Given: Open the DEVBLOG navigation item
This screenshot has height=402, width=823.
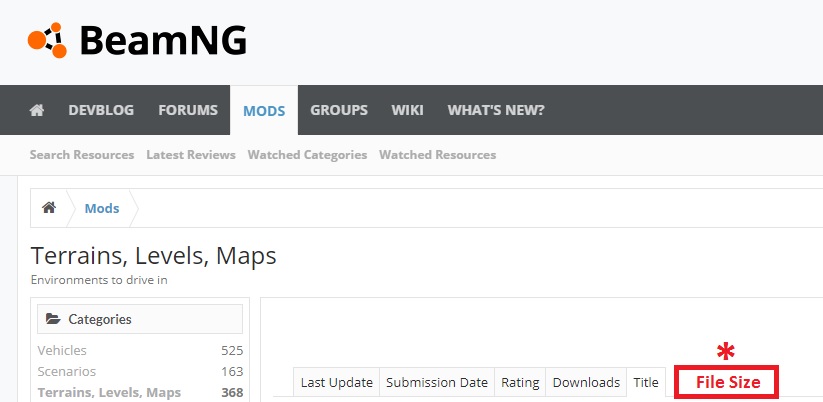Looking at the screenshot, I should [101, 110].
